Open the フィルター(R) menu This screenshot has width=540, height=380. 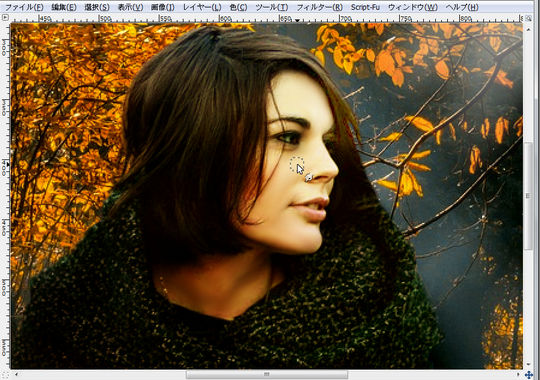[x=320, y=7]
